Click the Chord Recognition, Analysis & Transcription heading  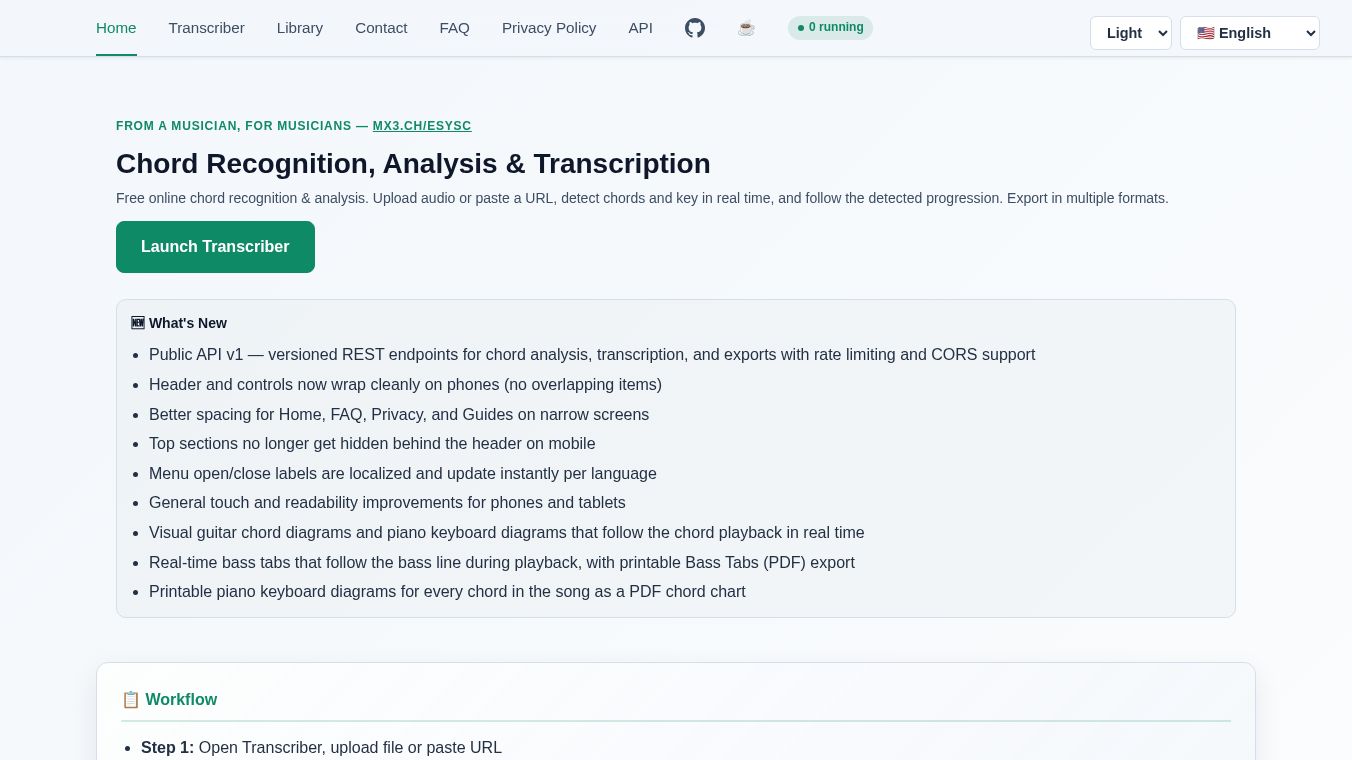click(413, 164)
